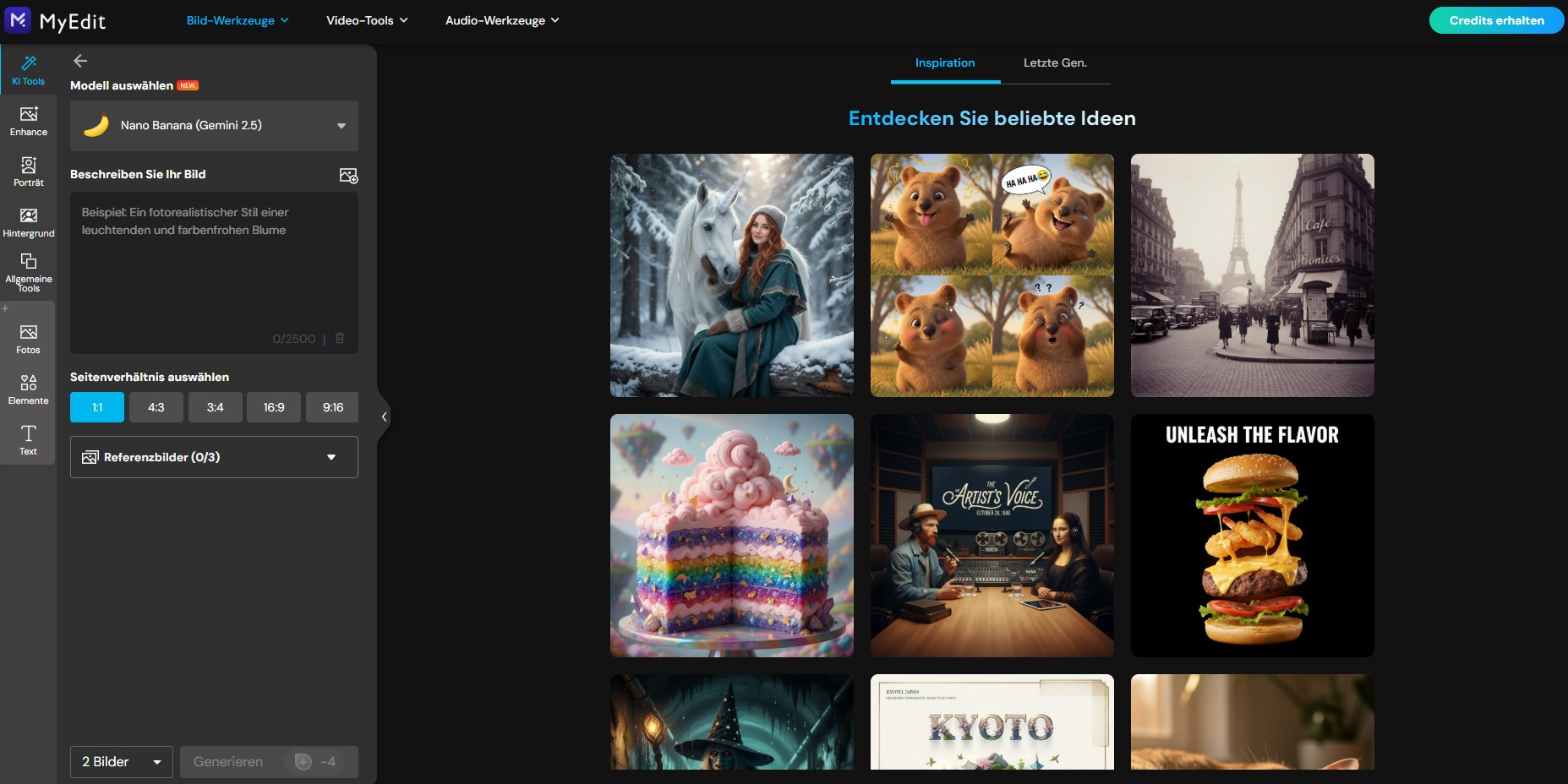The height and width of the screenshot is (784, 1568).
Task: Open the Audio-Werkzeuge menu
Action: 502,20
